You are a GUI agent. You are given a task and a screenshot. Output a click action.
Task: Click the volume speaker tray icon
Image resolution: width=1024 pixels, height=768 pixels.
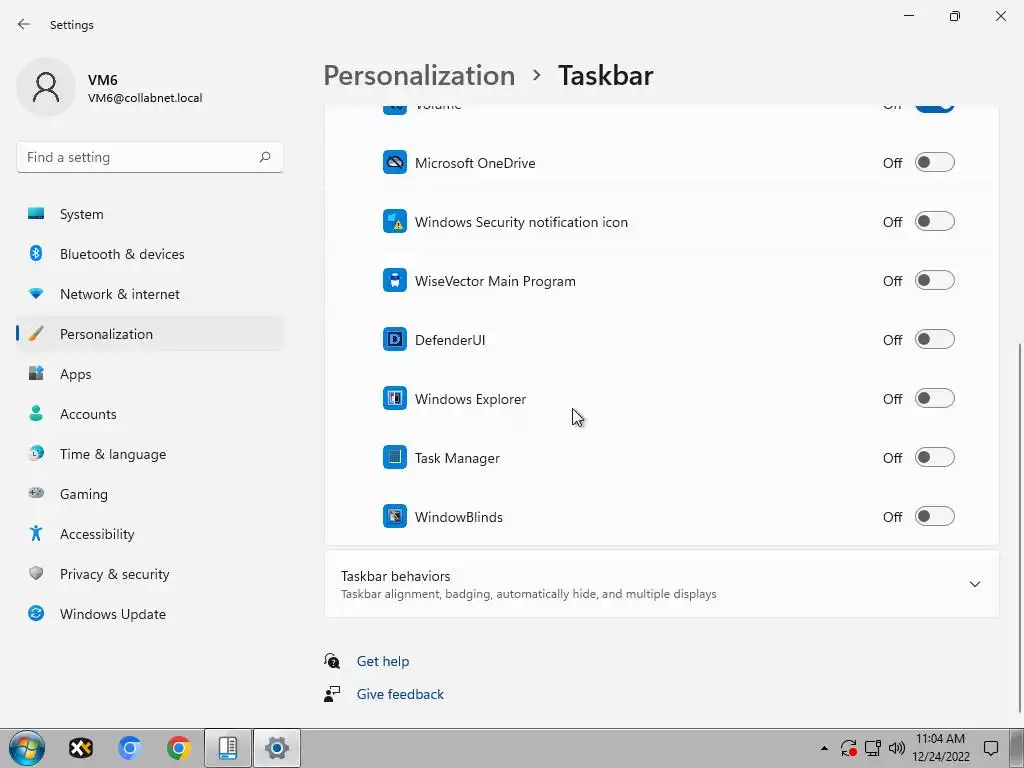tap(897, 748)
